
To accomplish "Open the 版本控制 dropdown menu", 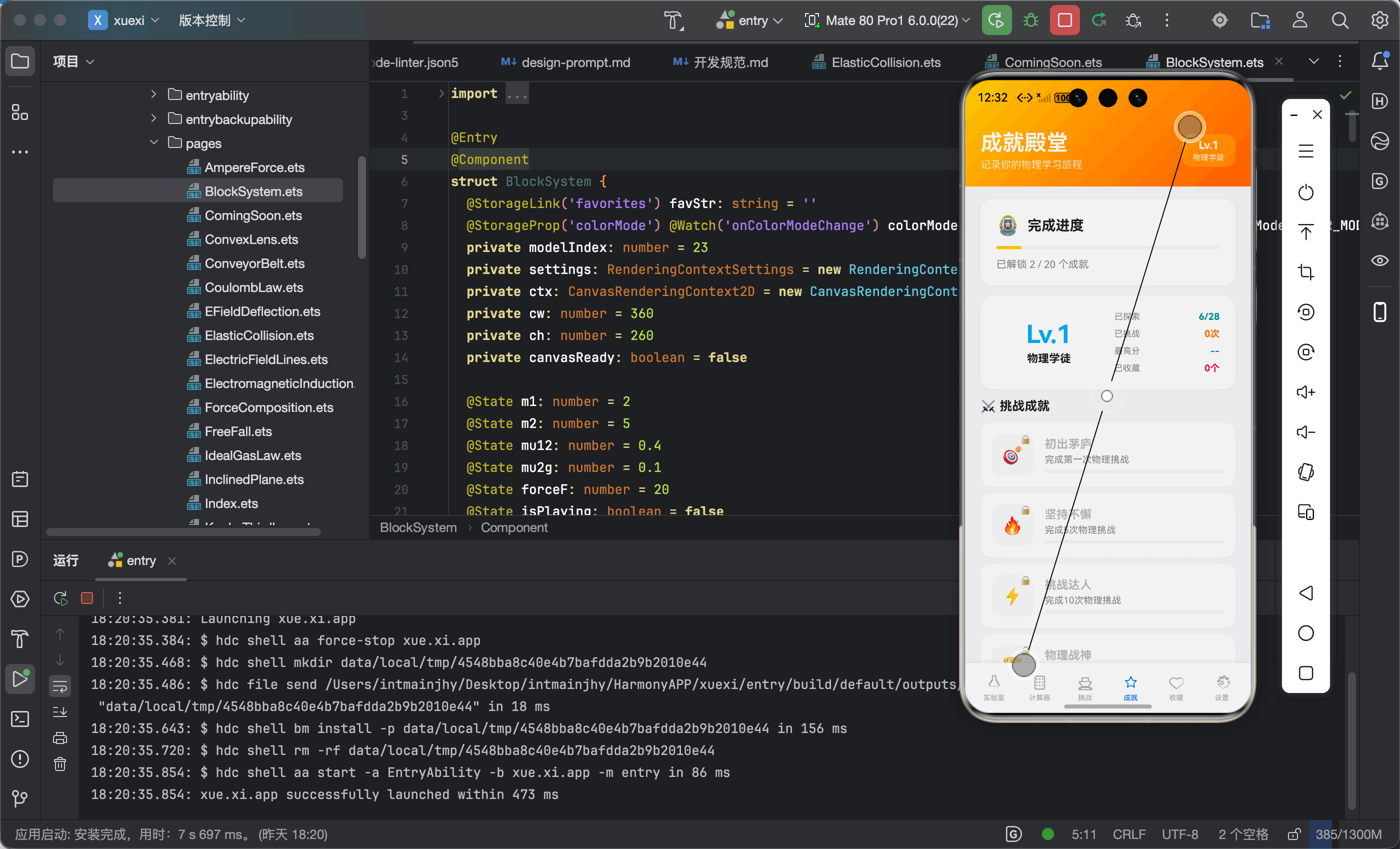I will (x=211, y=20).
